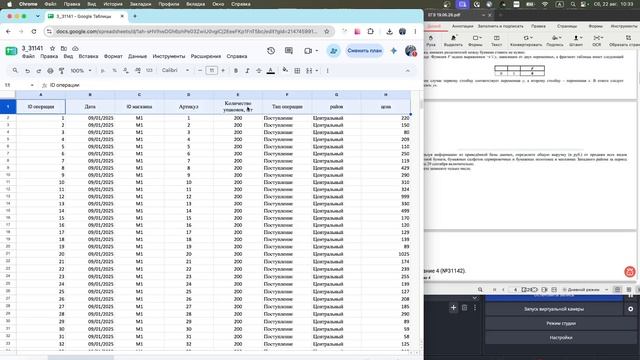Viewport: 640px width, 360px height.
Task: Check the cloud document status icon
Action: click(x=75, y=48)
